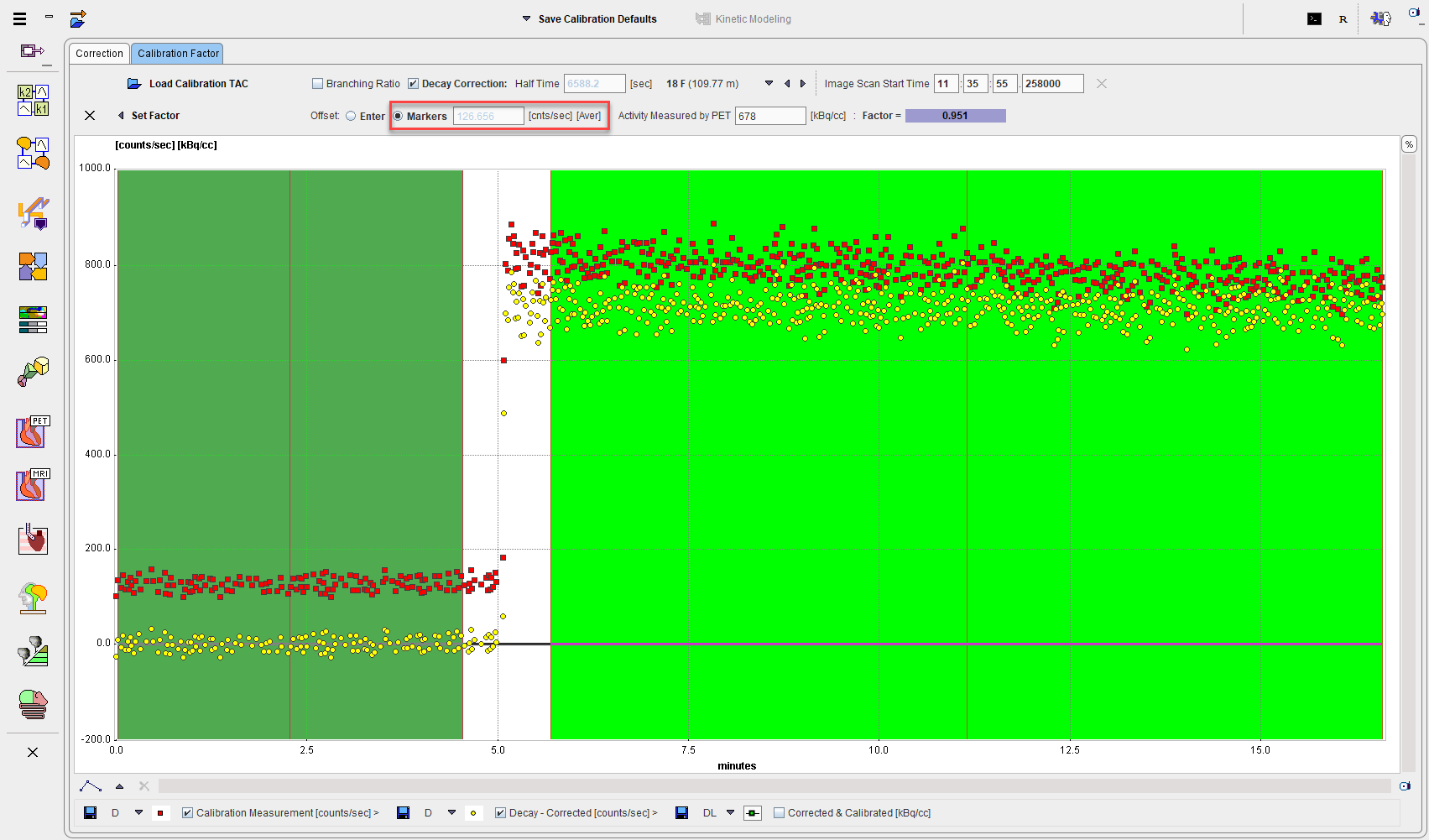
Task: Click the grayed X below the plot
Action: tap(144, 786)
